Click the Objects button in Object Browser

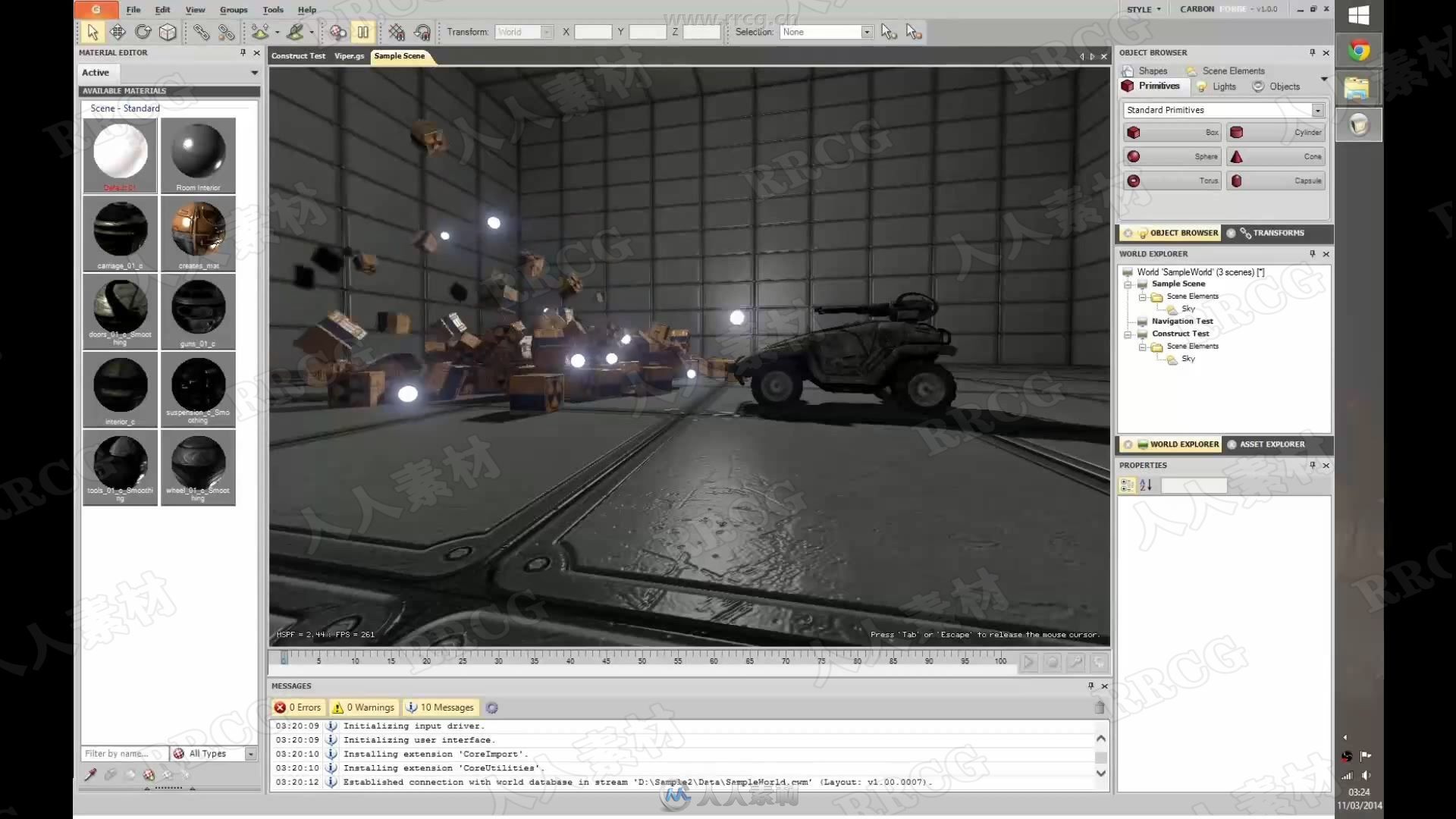pyautogui.click(x=1285, y=86)
